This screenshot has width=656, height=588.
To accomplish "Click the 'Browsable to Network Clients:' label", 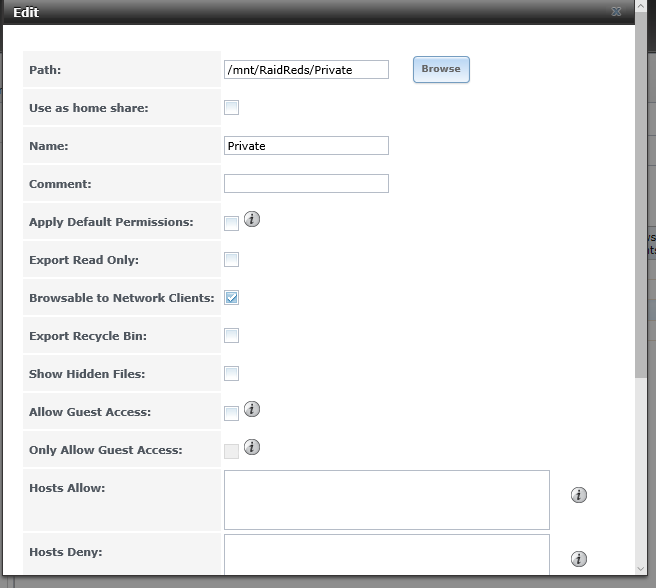I will coord(122,298).
